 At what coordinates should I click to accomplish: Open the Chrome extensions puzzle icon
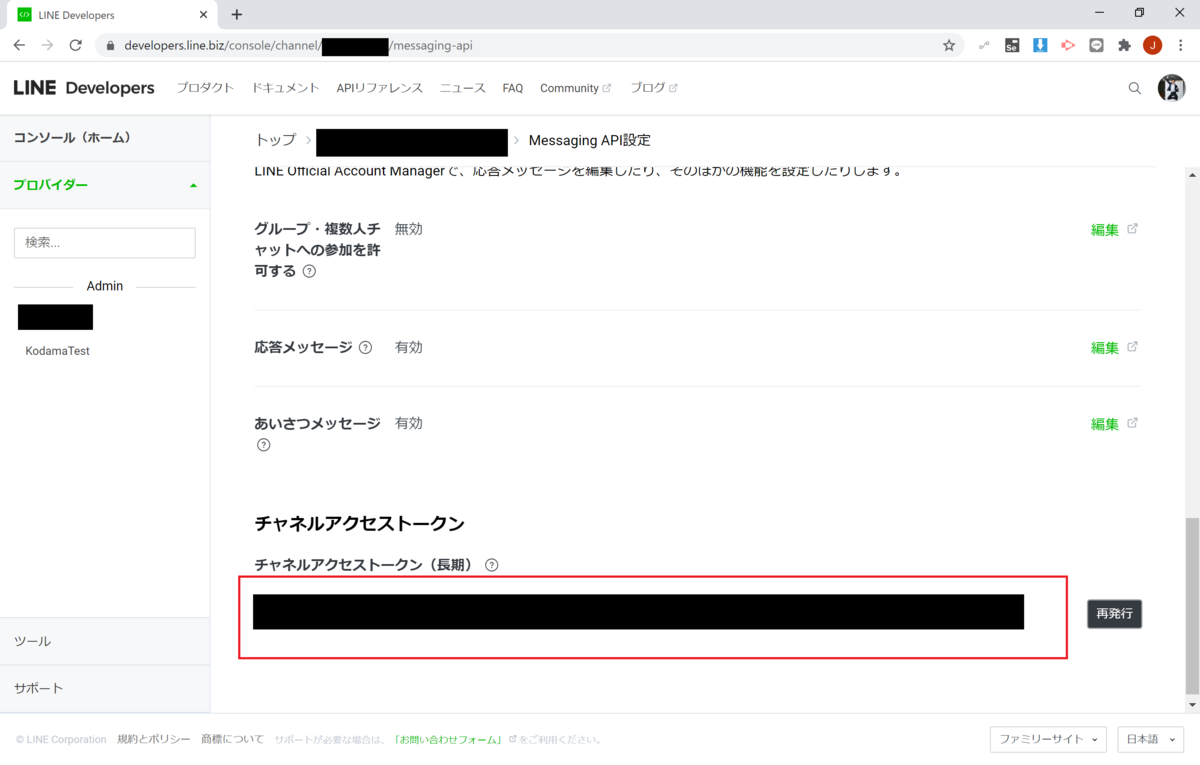click(1124, 45)
